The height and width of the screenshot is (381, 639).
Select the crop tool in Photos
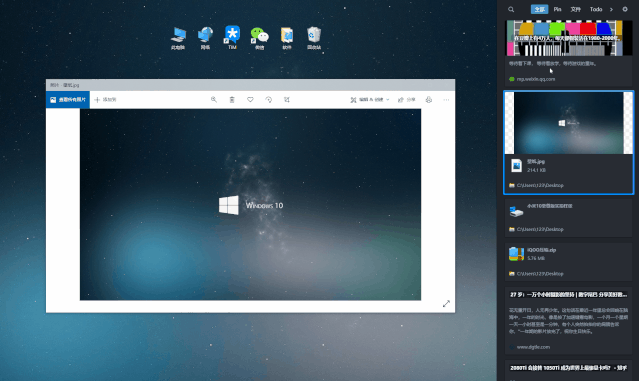[287, 99]
